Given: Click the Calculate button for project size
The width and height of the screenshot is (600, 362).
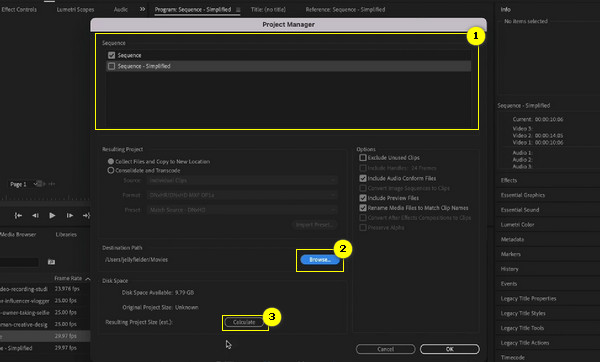Looking at the screenshot, I should pos(244,322).
